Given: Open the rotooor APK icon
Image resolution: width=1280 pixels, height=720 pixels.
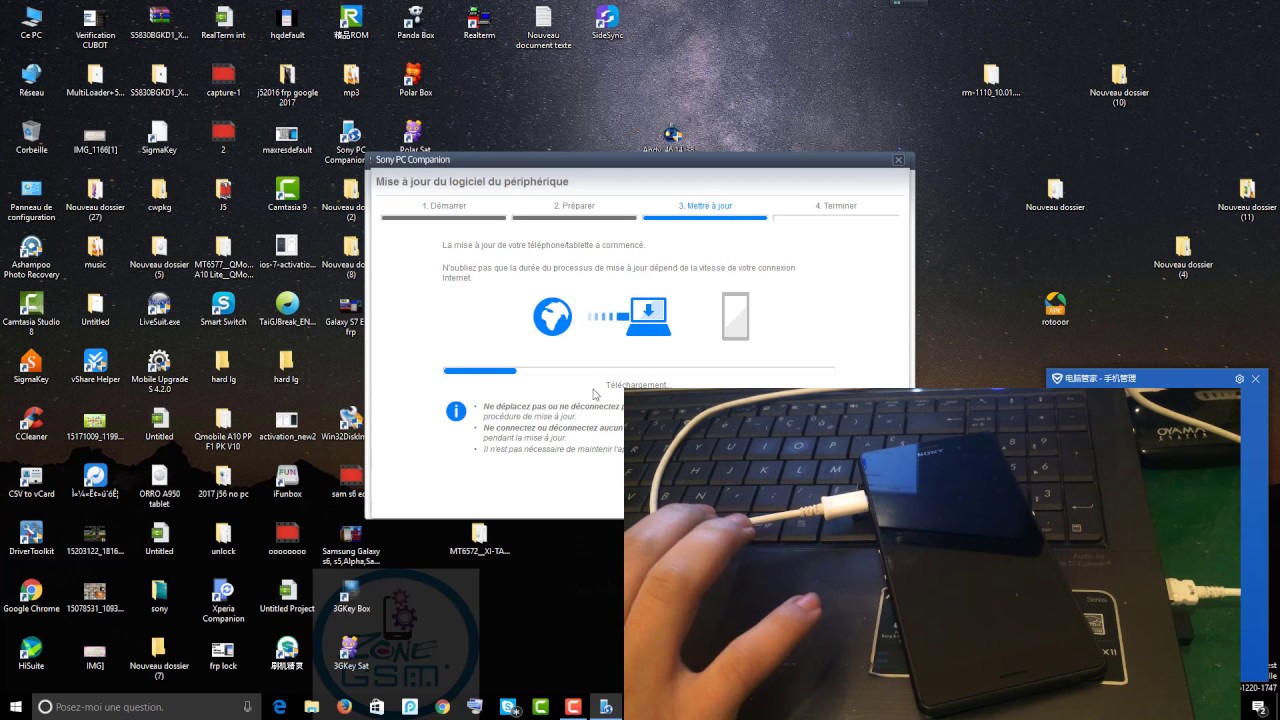Looking at the screenshot, I should (1055, 309).
